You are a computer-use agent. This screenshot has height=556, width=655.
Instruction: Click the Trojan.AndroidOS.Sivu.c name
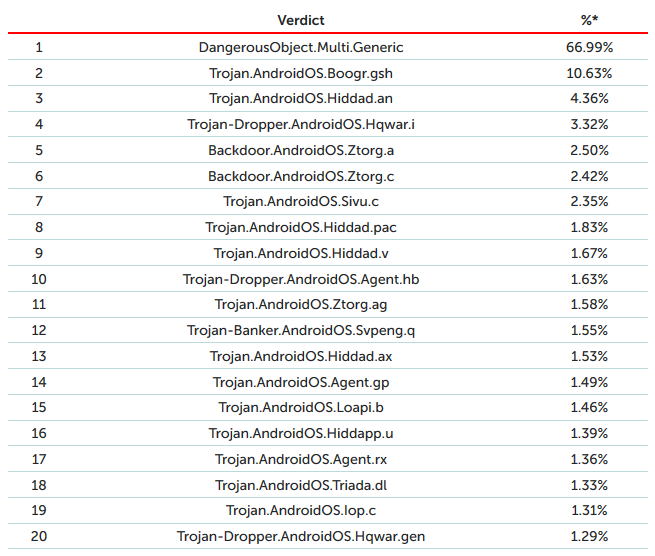point(300,201)
